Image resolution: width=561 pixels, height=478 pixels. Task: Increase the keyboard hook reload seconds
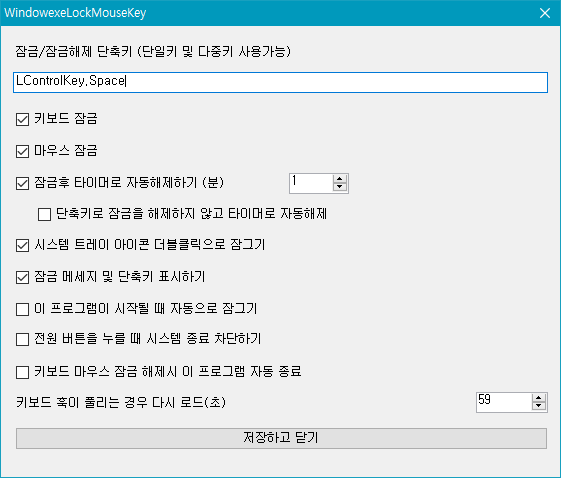(x=539, y=398)
